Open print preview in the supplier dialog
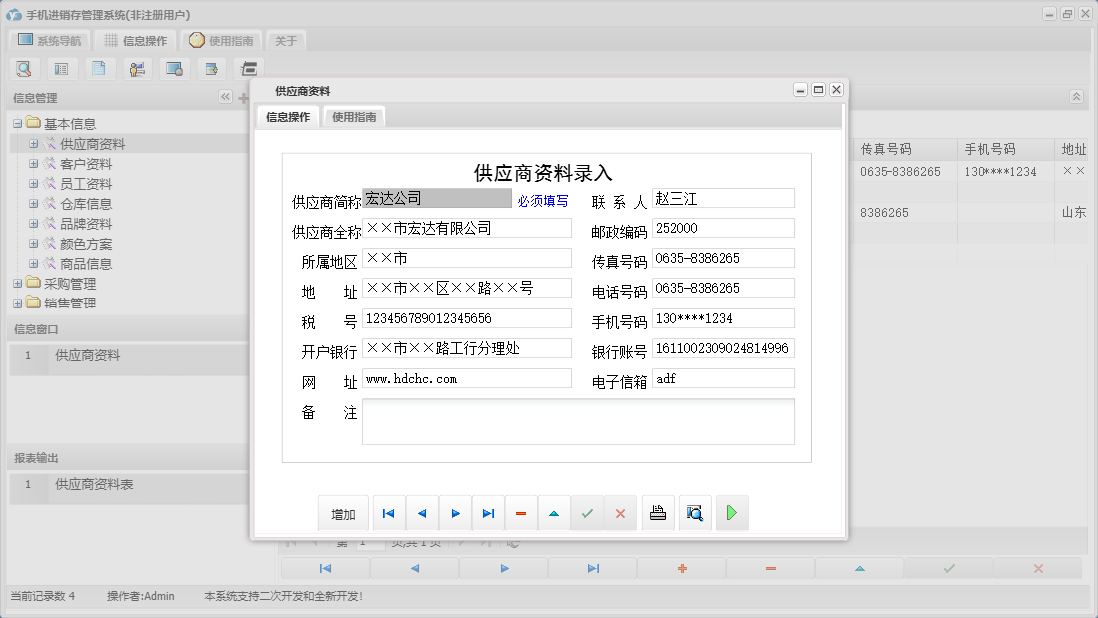 [695, 512]
